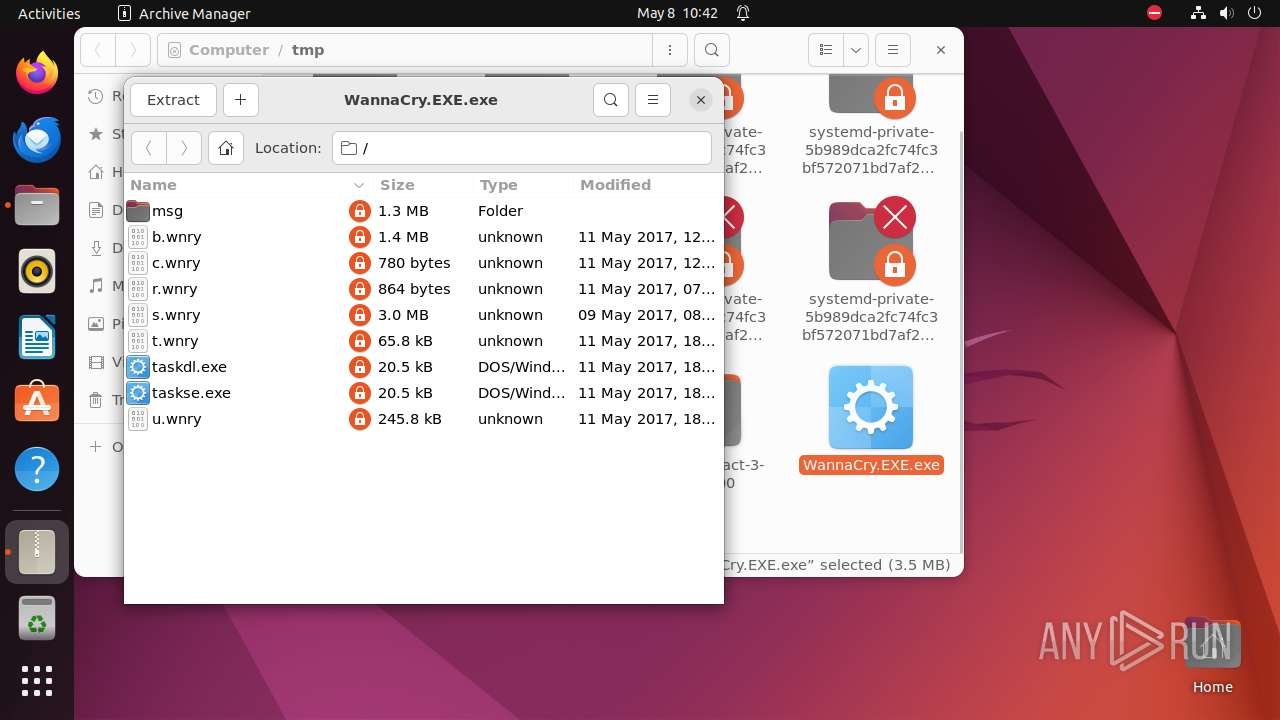Screen dimensions: 1280x720
Task: Select the msg folder
Action: point(423,211)
